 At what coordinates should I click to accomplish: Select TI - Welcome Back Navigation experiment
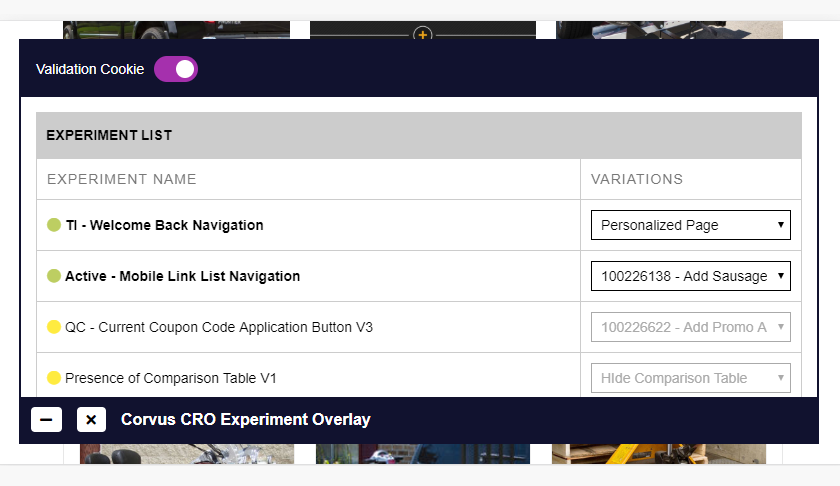[x=164, y=225]
